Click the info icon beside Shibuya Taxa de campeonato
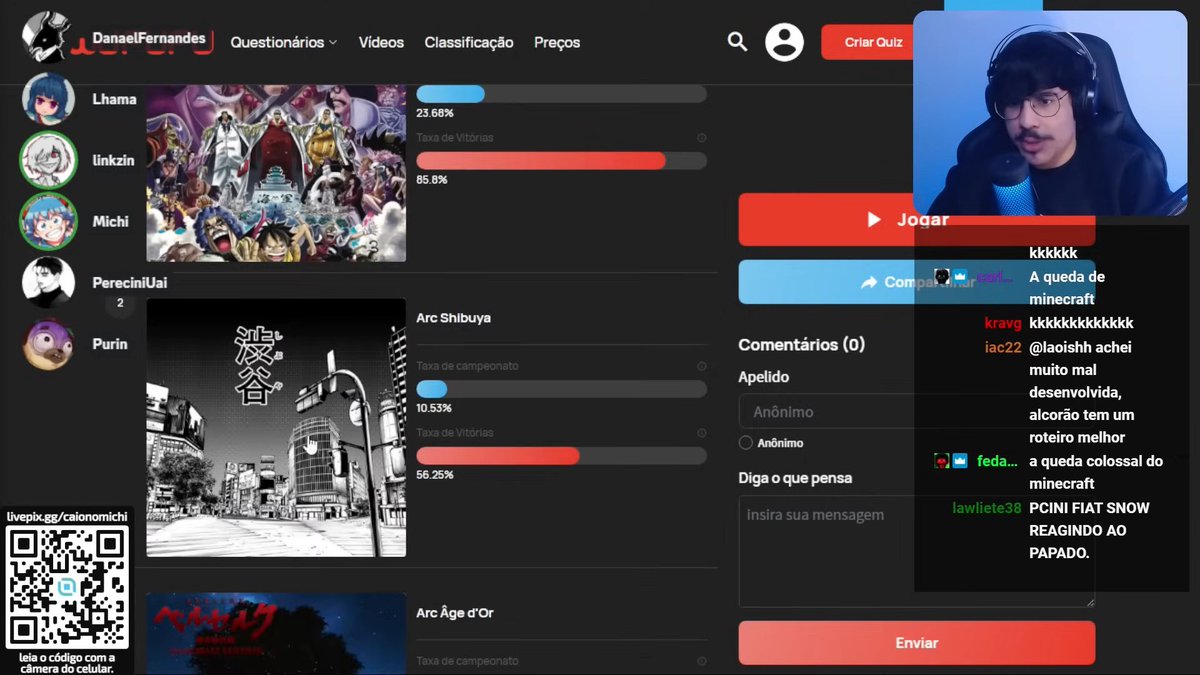 click(x=701, y=366)
